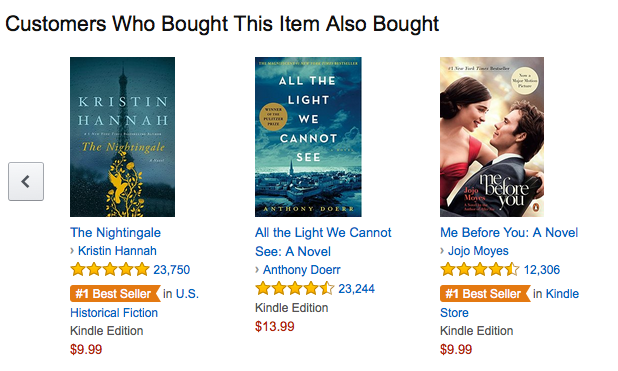Click star rating for All the Light
The width and height of the screenshot is (618, 371).
tap(295, 289)
